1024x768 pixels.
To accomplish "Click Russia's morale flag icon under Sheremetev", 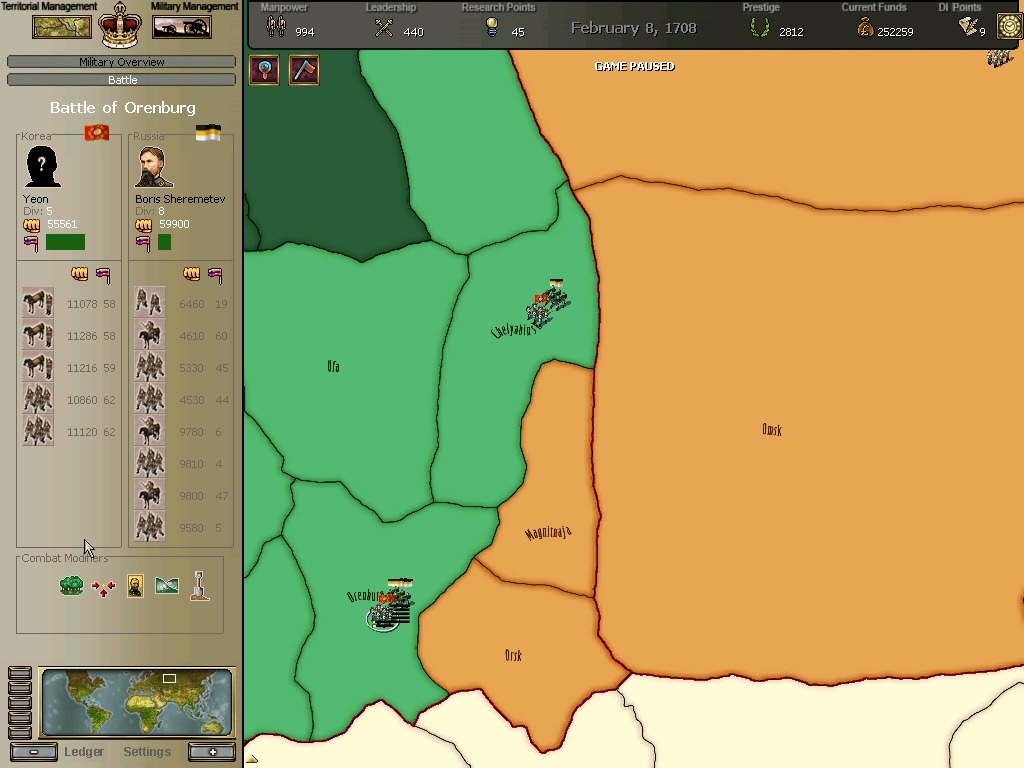I will [143, 244].
